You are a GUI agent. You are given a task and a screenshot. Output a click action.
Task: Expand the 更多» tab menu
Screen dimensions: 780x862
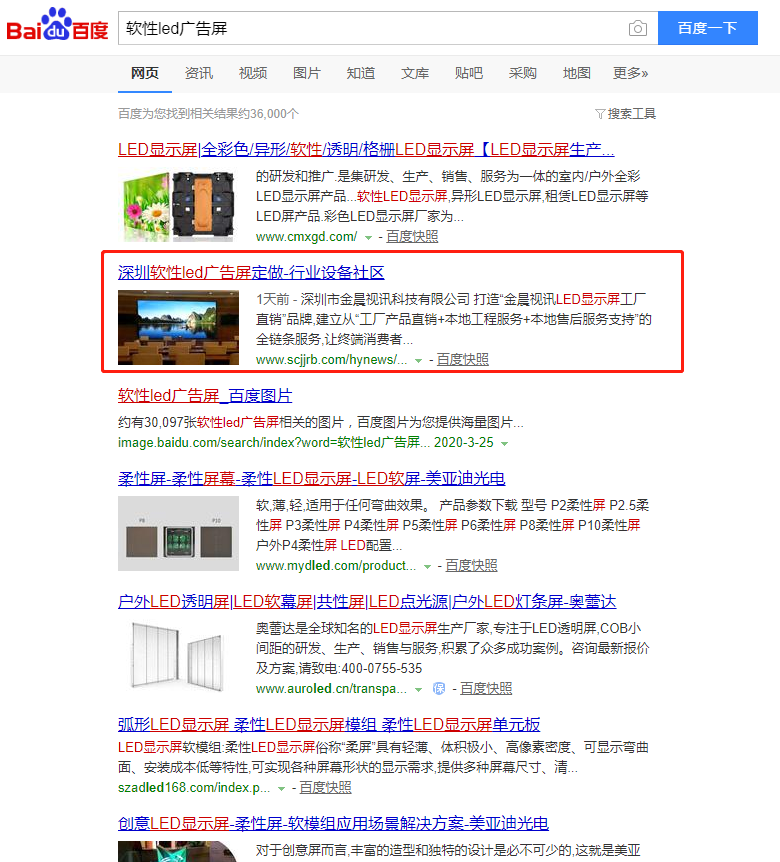[x=630, y=73]
